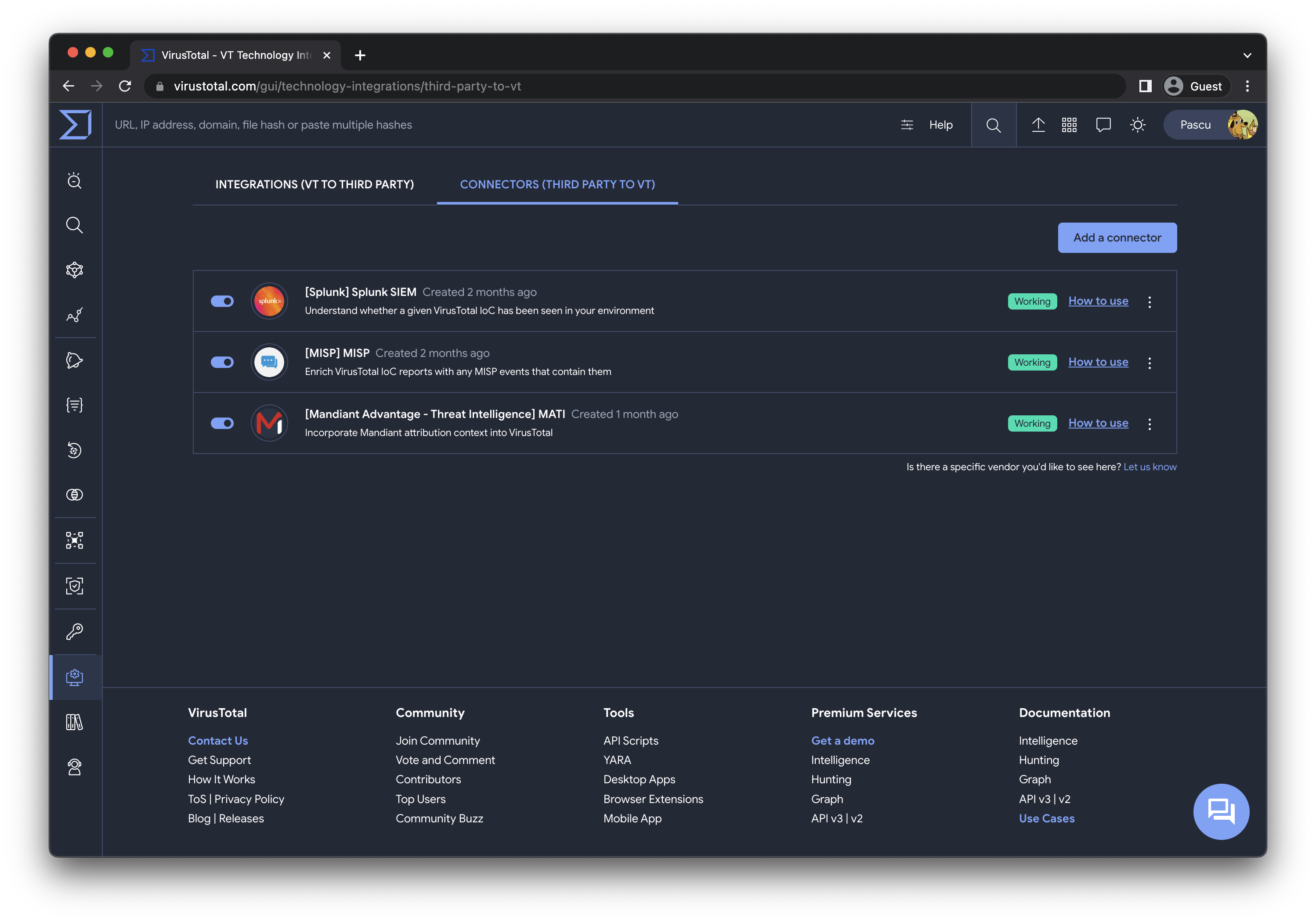
Task: Select Connectors (Third Party to VT) tab
Action: pyautogui.click(x=557, y=184)
